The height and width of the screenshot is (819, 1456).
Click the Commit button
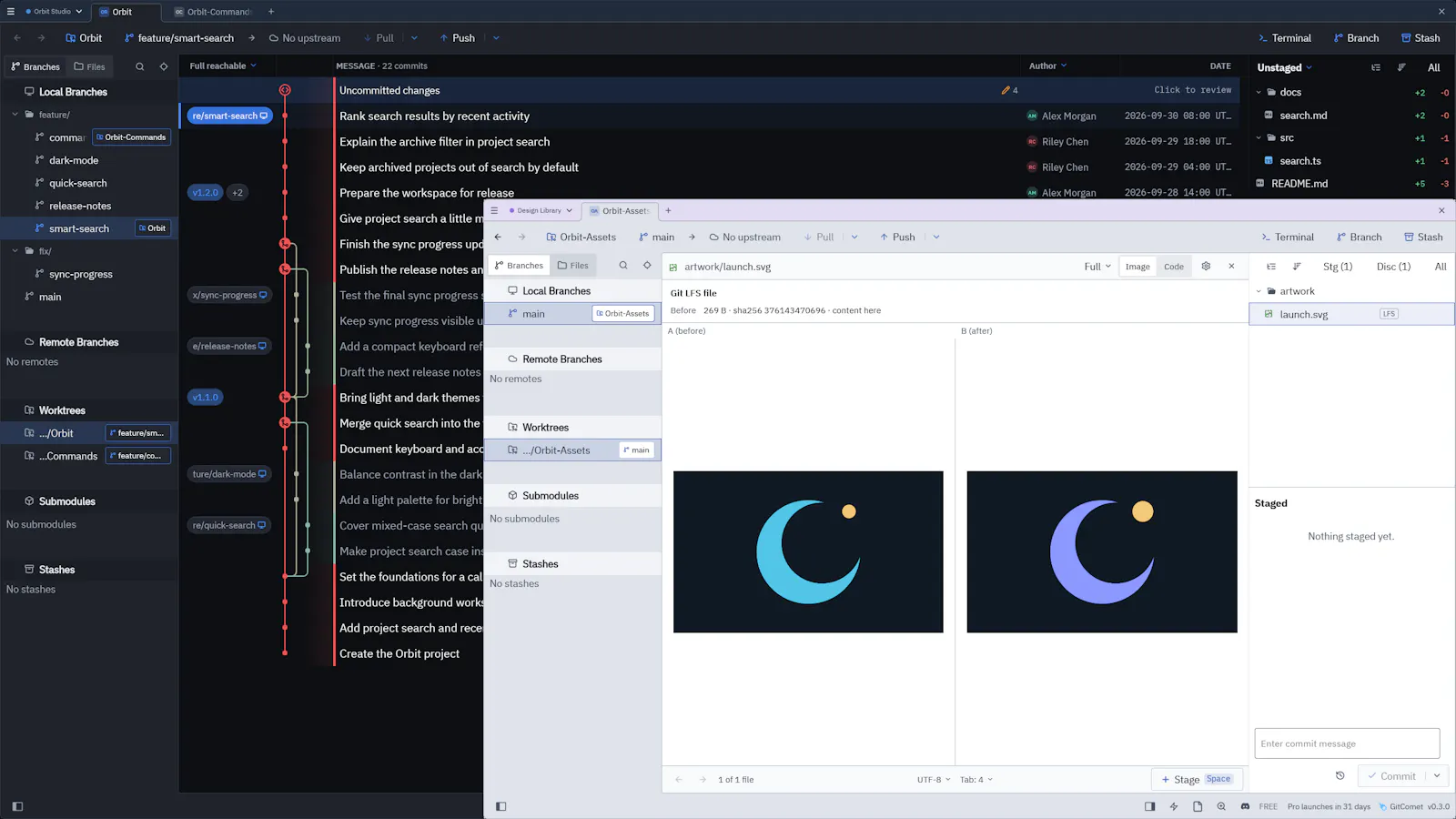1392,776
